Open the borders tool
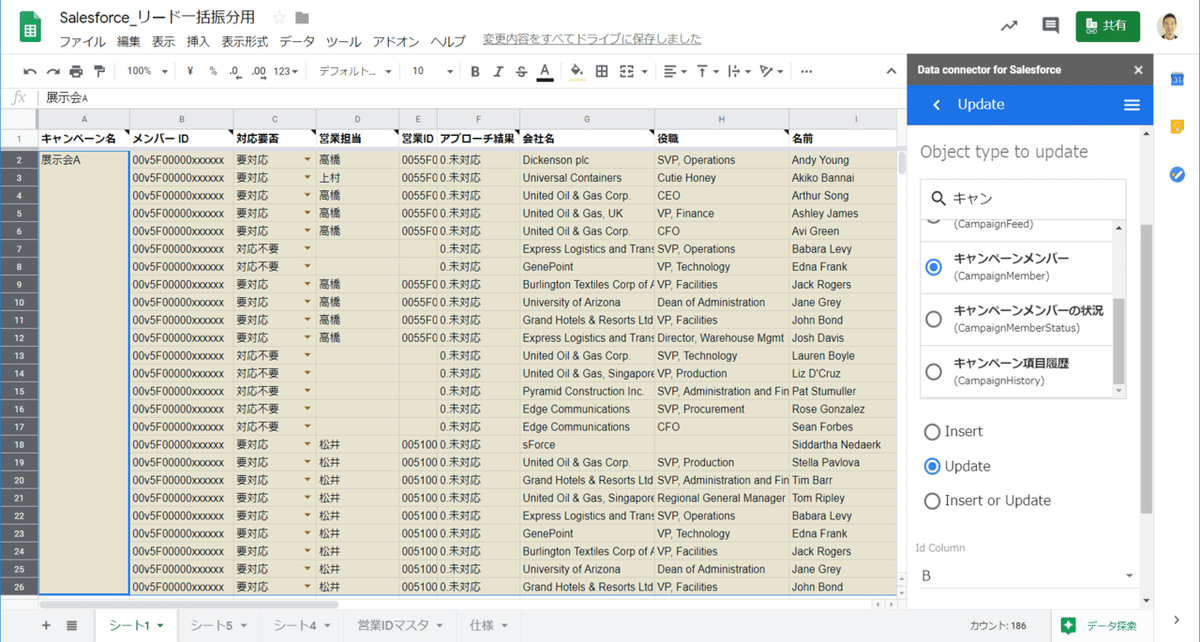Viewport: 1200px width, 642px height. point(602,72)
